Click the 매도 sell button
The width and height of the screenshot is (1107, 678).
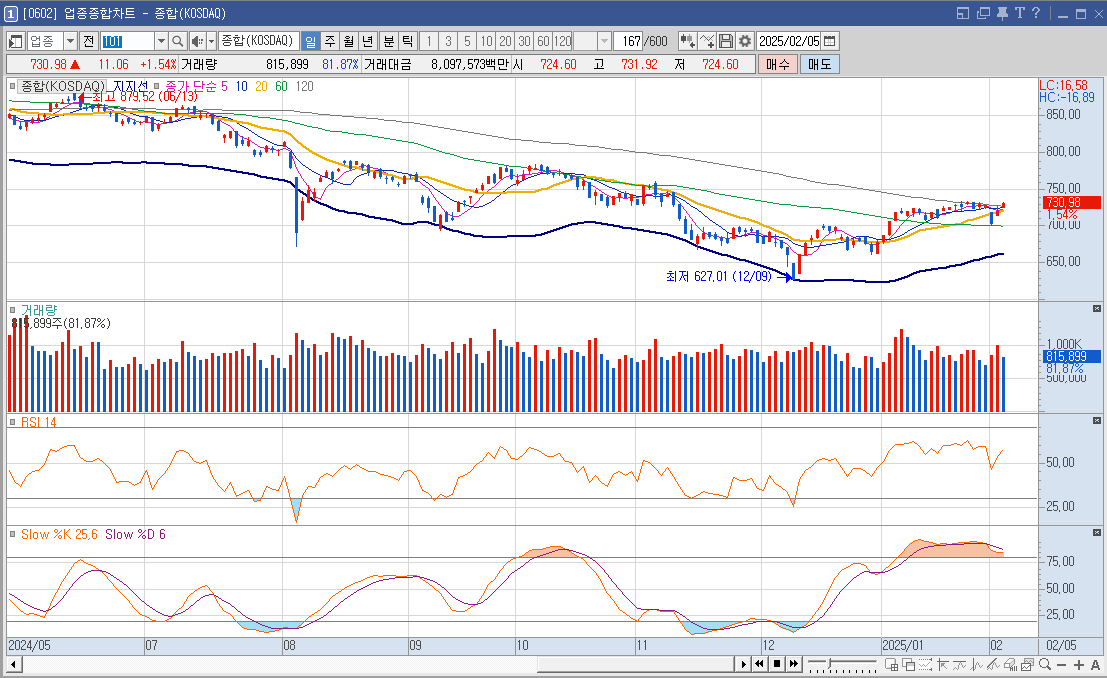tap(820, 64)
